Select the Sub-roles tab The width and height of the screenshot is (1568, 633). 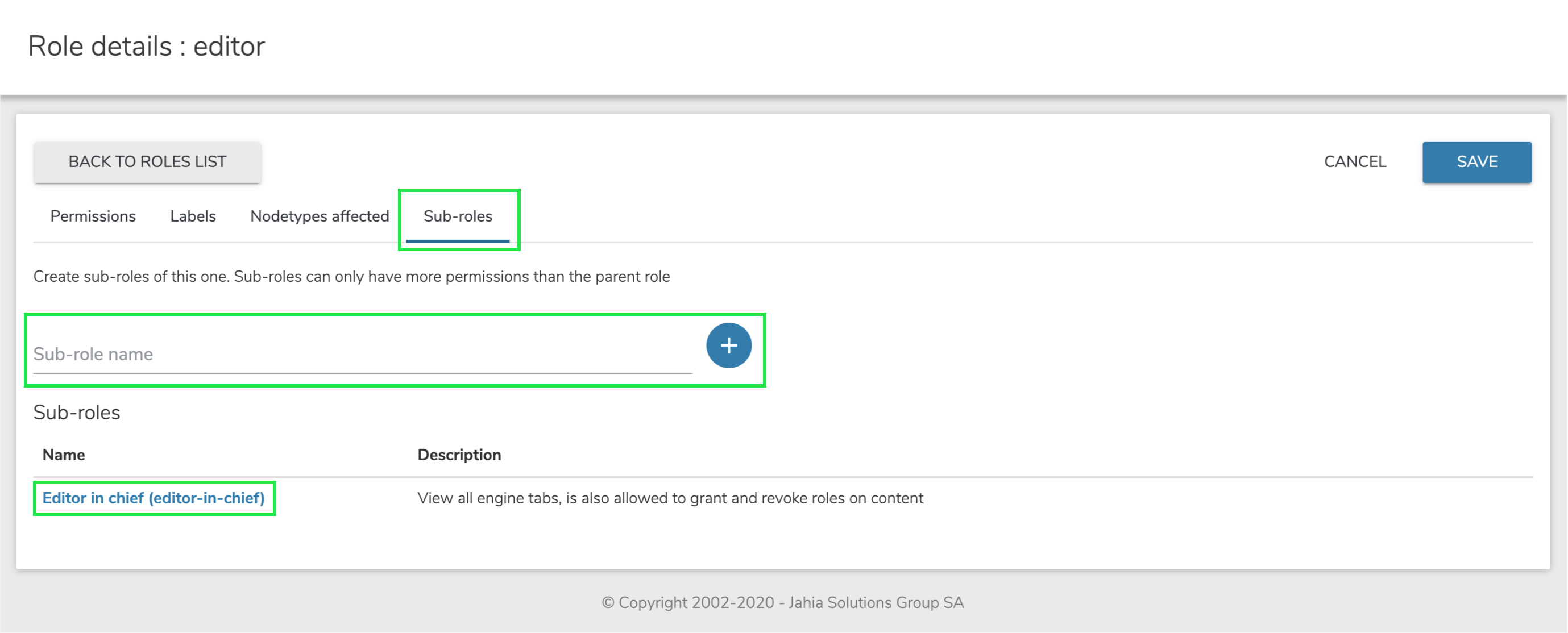pos(459,216)
